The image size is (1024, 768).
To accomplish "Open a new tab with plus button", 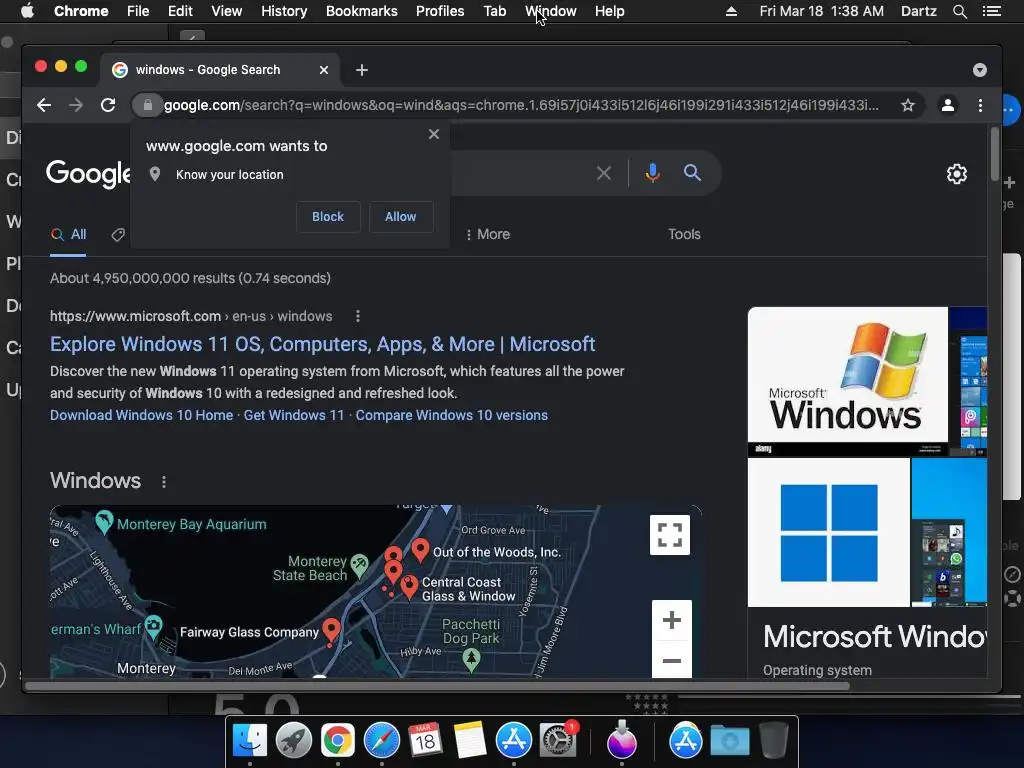I will pos(362,70).
